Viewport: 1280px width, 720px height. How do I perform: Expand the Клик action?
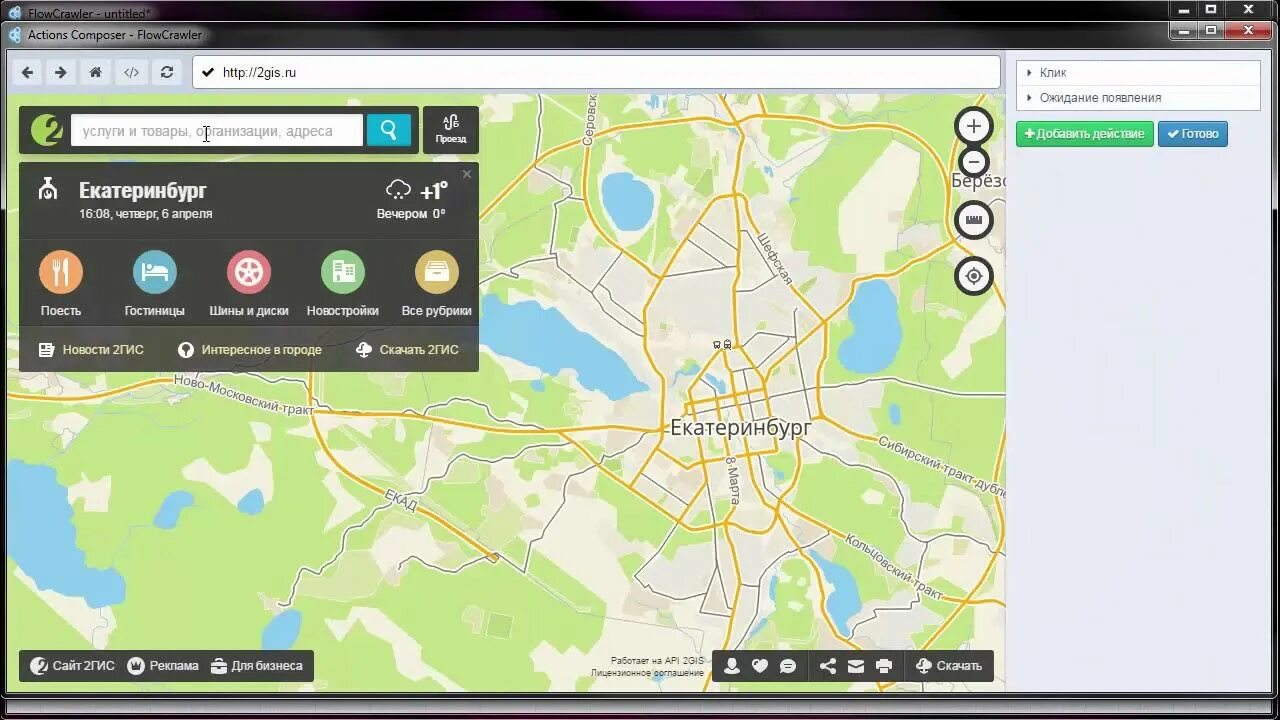[1138, 73]
